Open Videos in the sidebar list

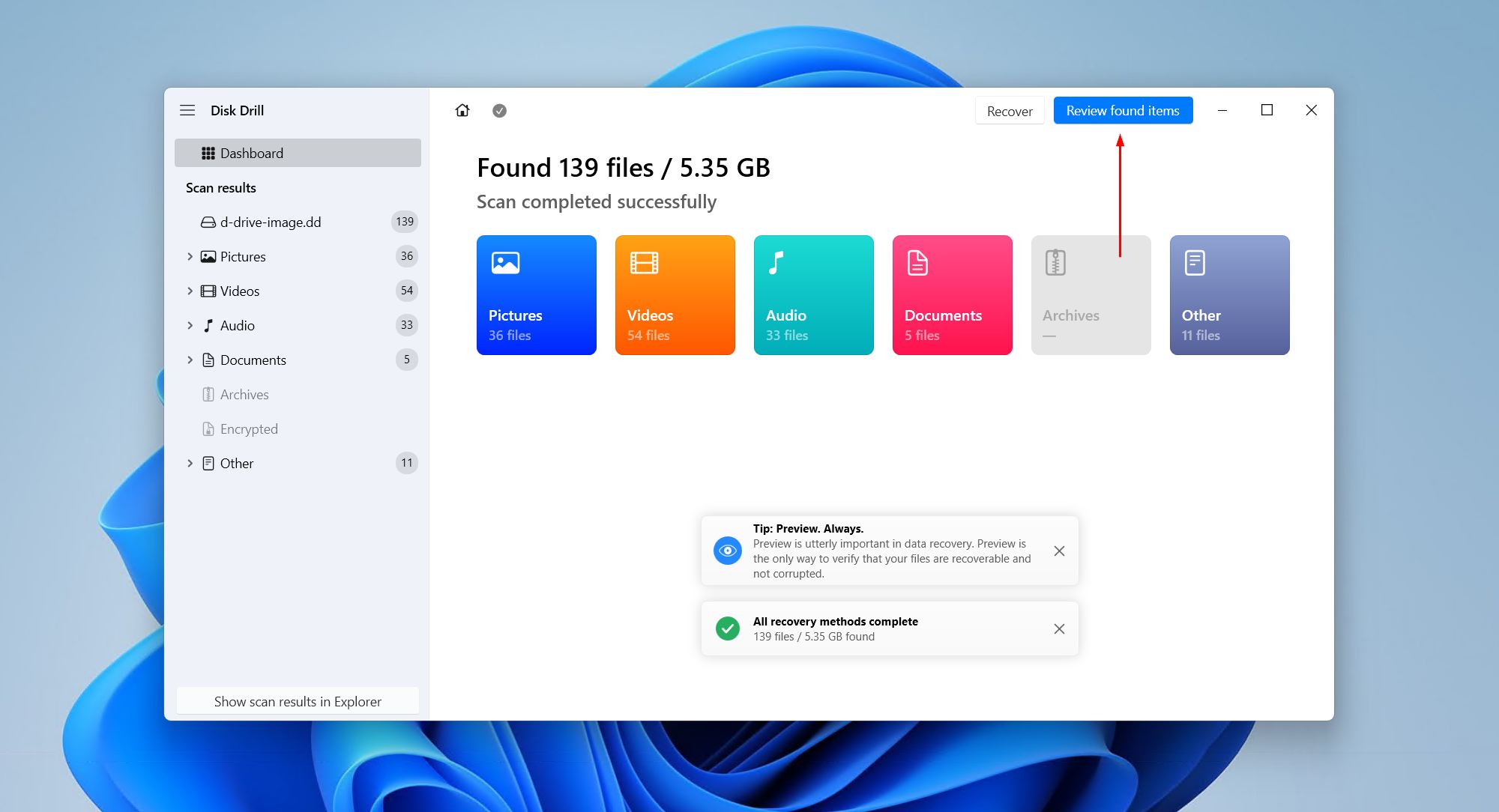(x=298, y=291)
